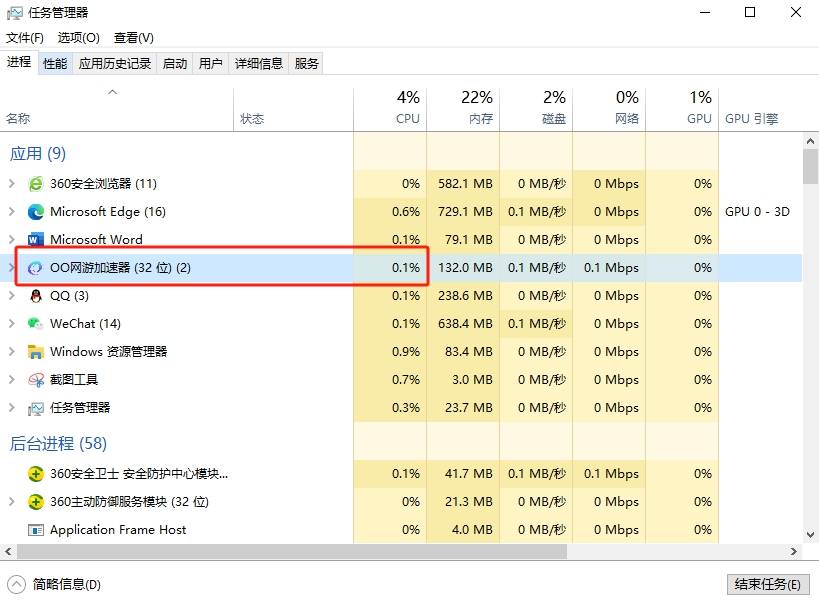Expand the Windows 资源管理器 process row
Screen dimensions: 819x600
(x=11, y=352)
